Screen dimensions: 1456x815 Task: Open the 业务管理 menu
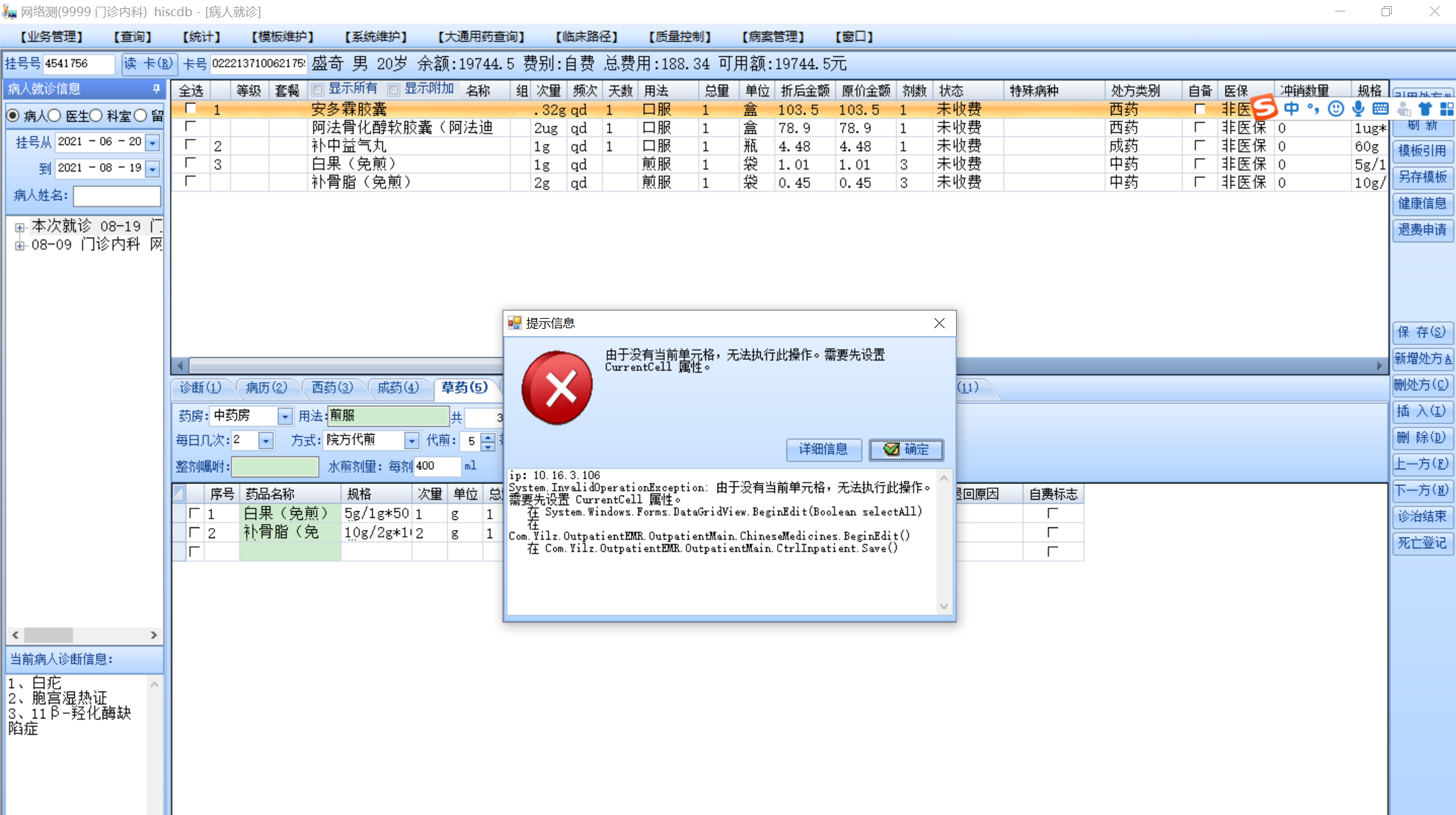click(51, 36)
